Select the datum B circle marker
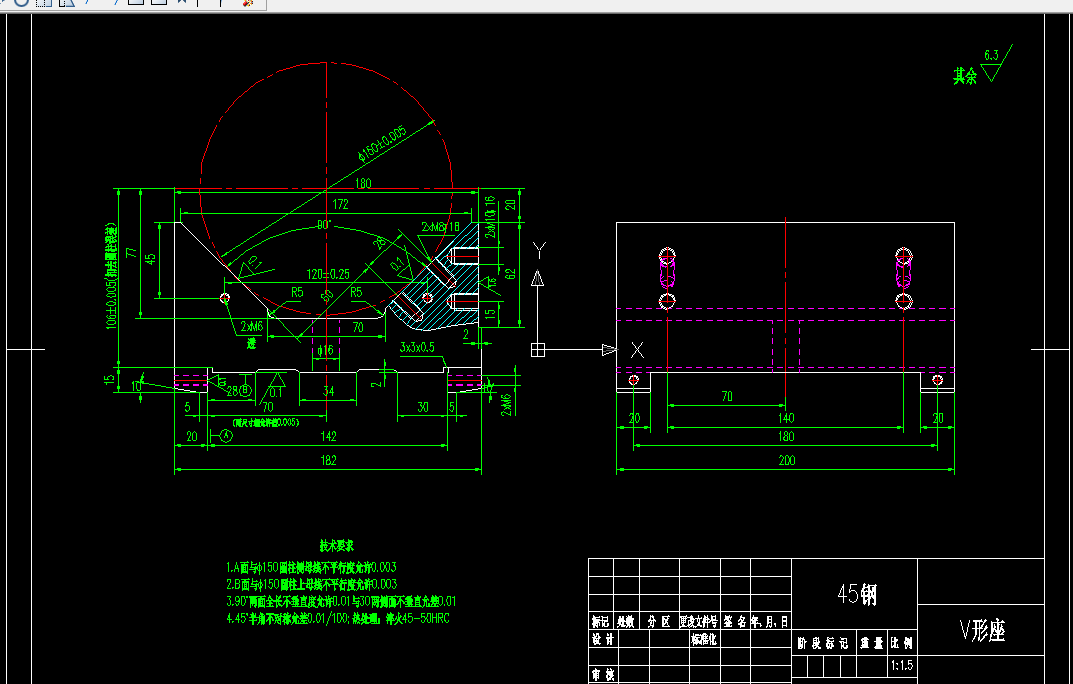The width and height of the screenshot is (1073, 684). click(246, 391)
